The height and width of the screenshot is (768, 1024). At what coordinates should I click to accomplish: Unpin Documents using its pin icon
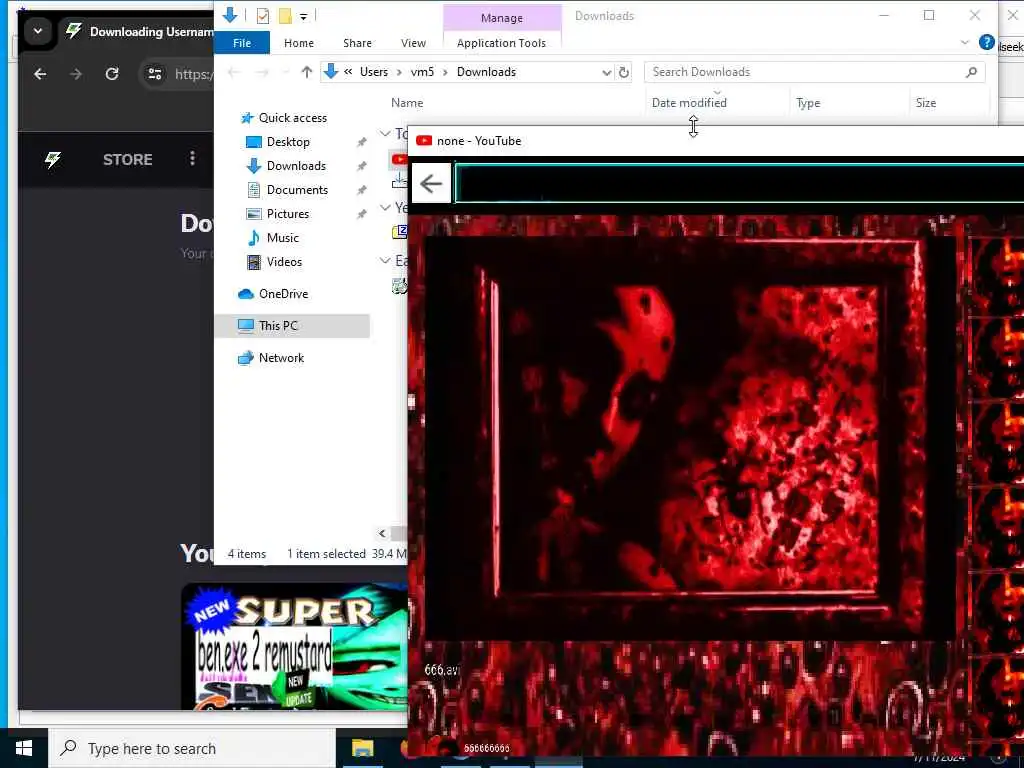coord(361,190)
